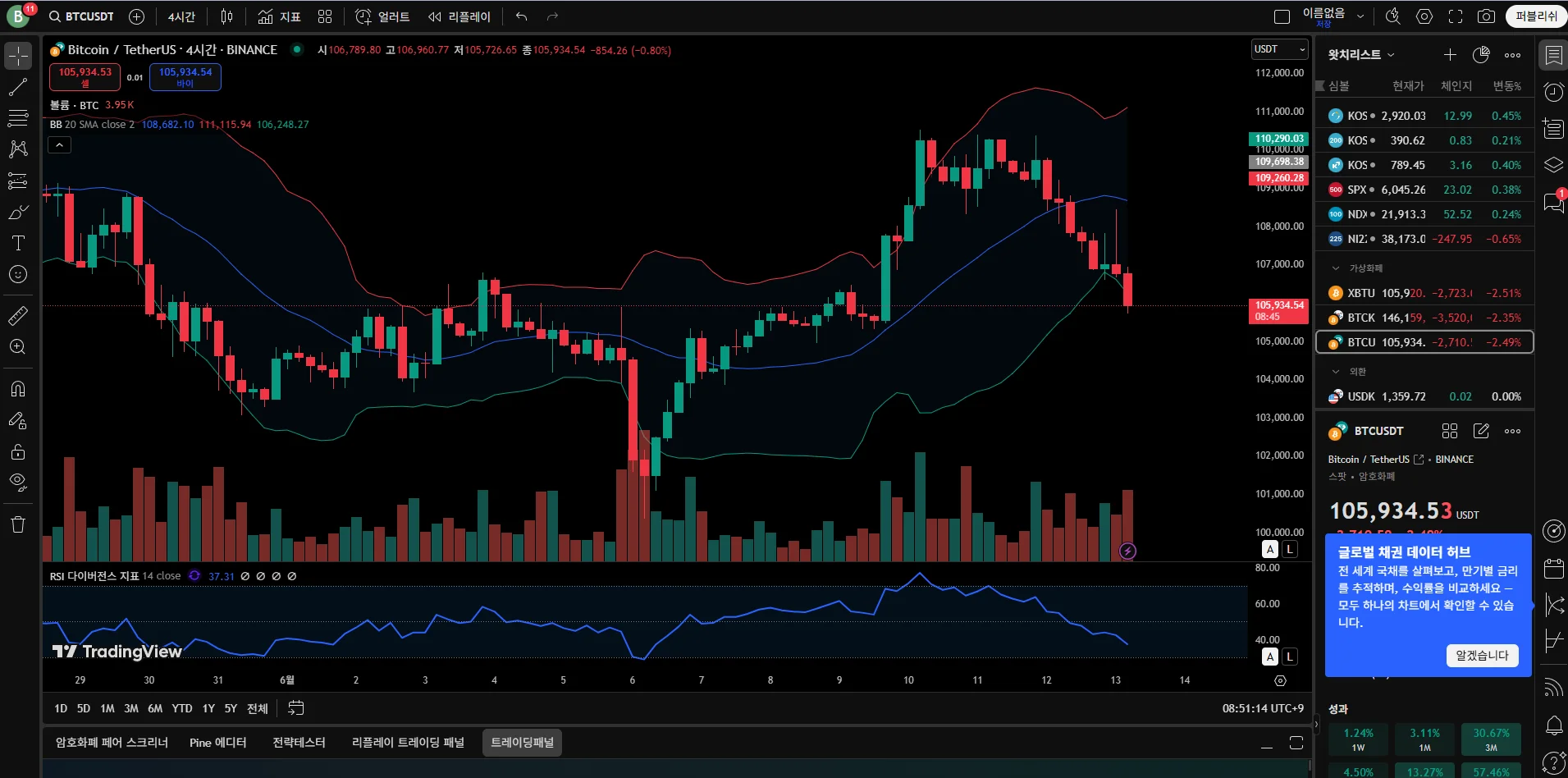Open the indicator templates grid
Screen dimensions: 1568x778
click(x=325, y=16)
